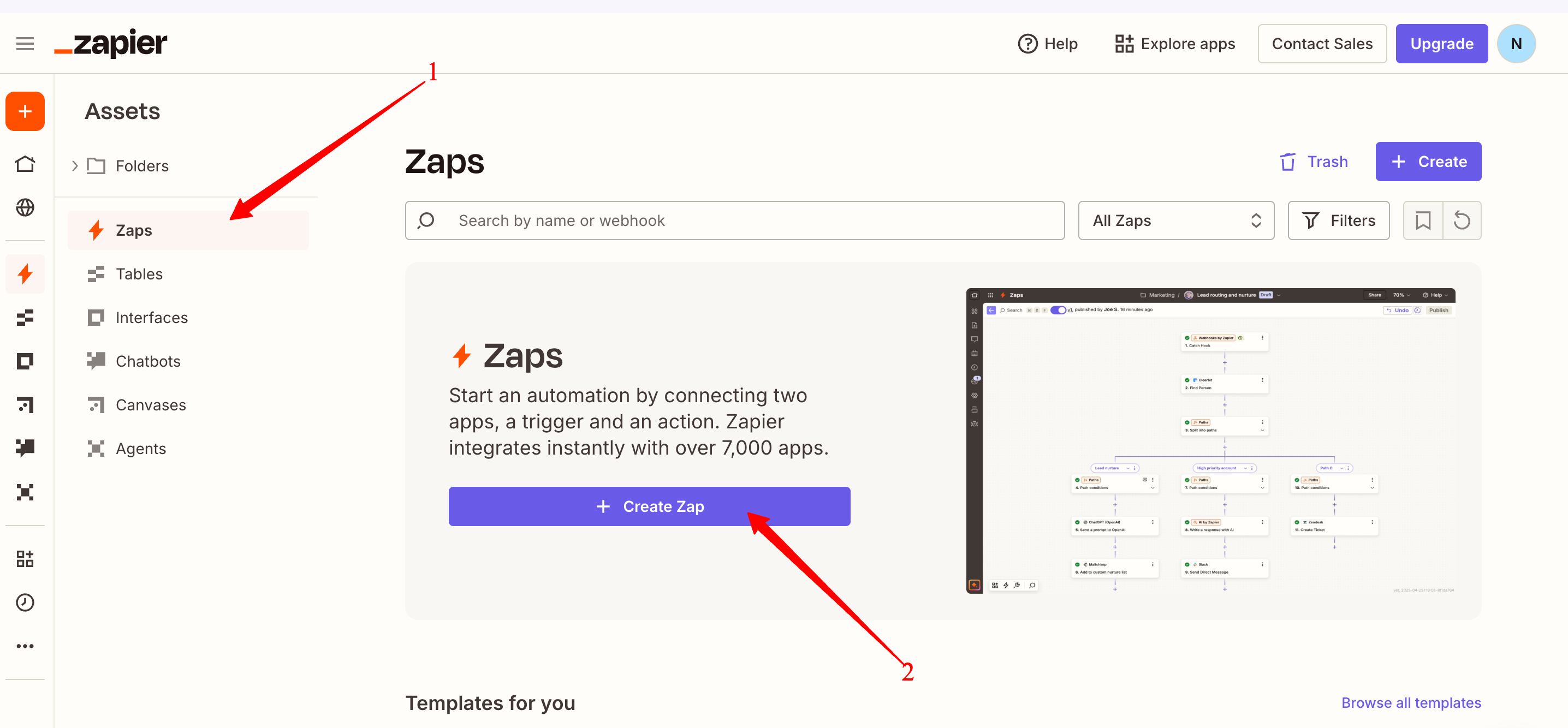The height and width of the screenshot is (728, 1568).
Task: Expand the Folders tree chevron
Action: click(75, 165)
